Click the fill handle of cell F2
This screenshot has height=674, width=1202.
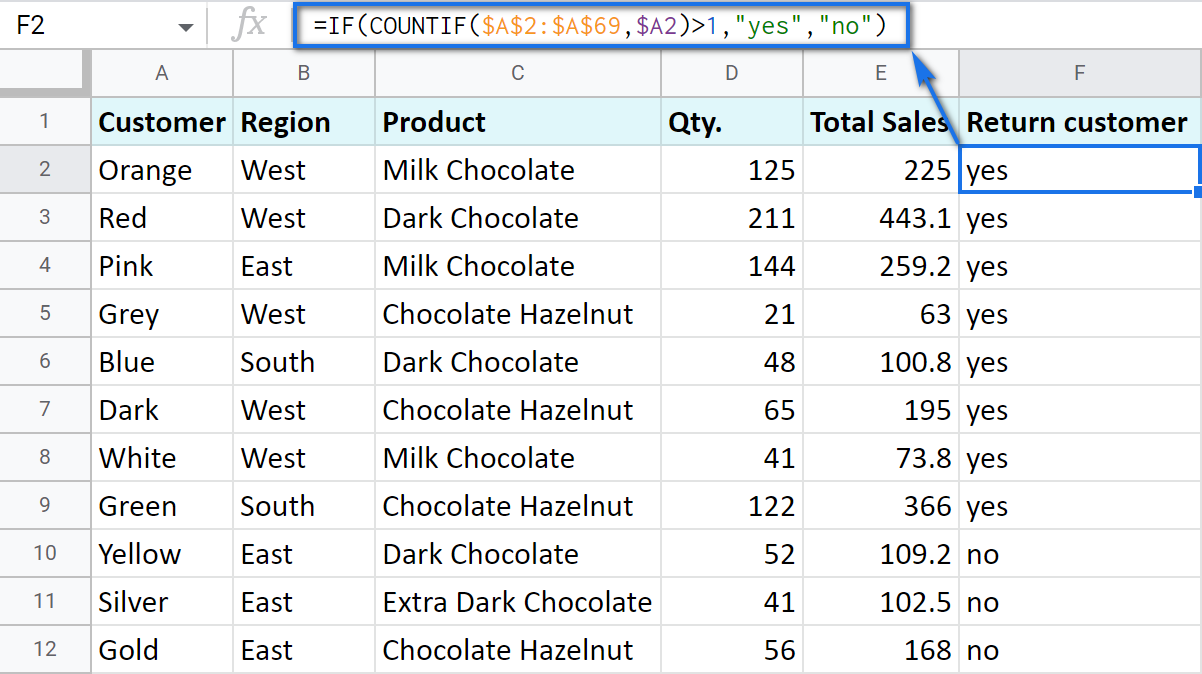(1196, 192)
